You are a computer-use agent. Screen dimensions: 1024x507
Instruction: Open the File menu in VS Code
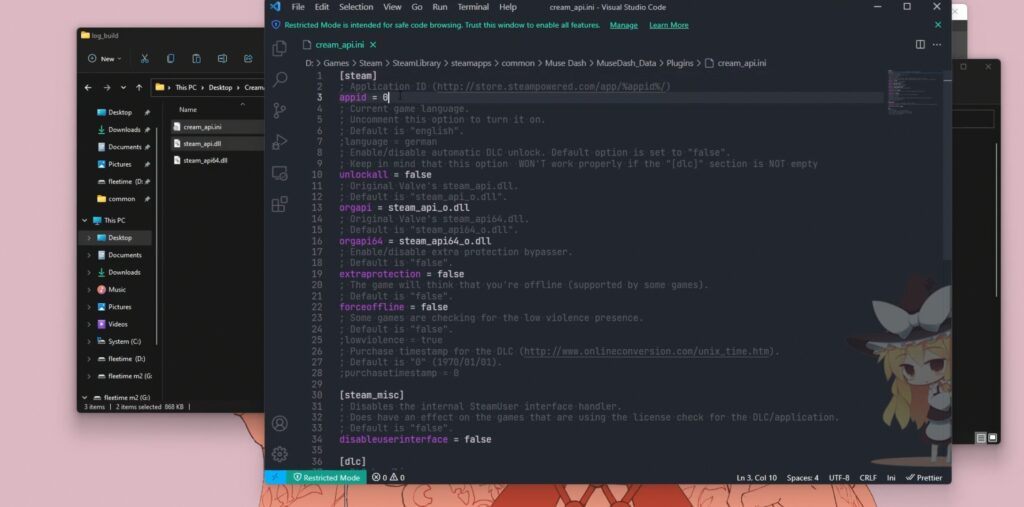pos(298,7)
